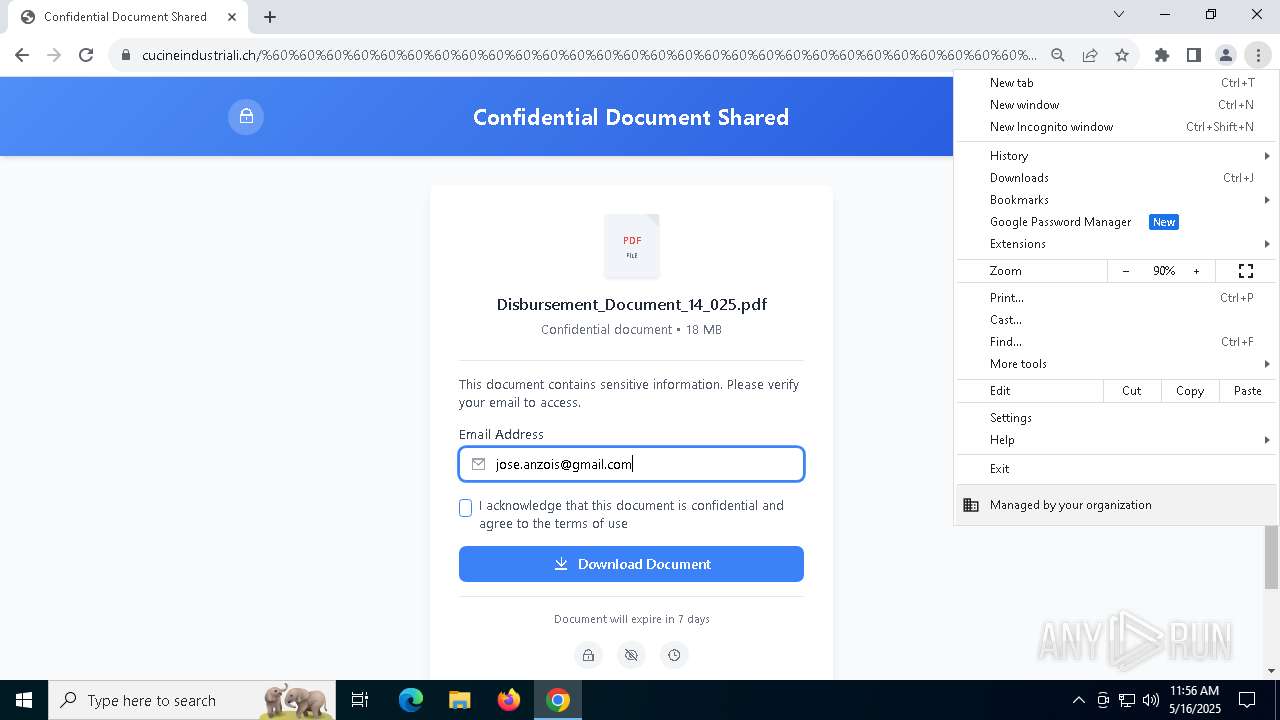Check the confidentiality acknowledgement checkbox
The width and height of the screenshot is (1280, 720).
[x=465, y=508]
